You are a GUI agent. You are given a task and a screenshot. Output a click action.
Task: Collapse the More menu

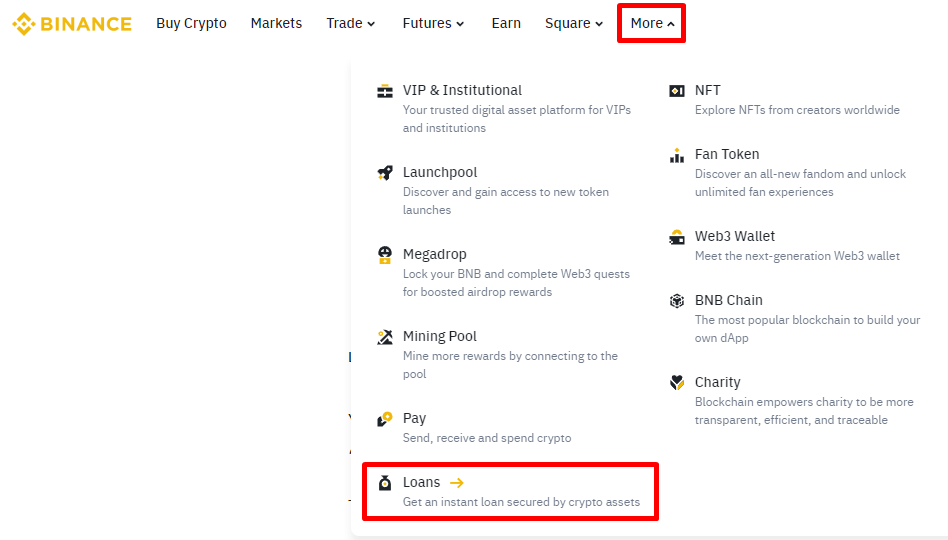point(652,23)
